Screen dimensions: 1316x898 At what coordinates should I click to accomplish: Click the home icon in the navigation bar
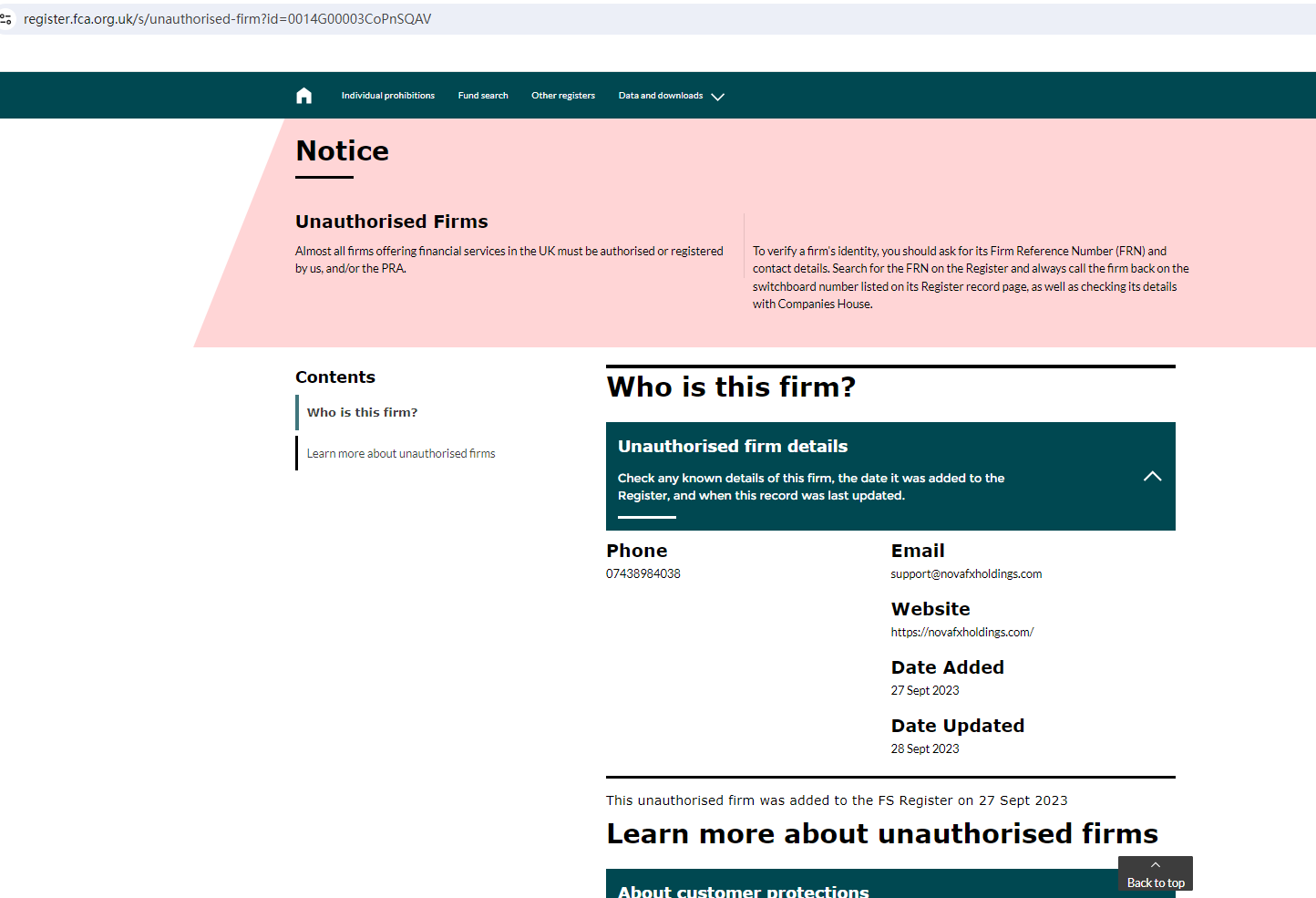[304, 96]
